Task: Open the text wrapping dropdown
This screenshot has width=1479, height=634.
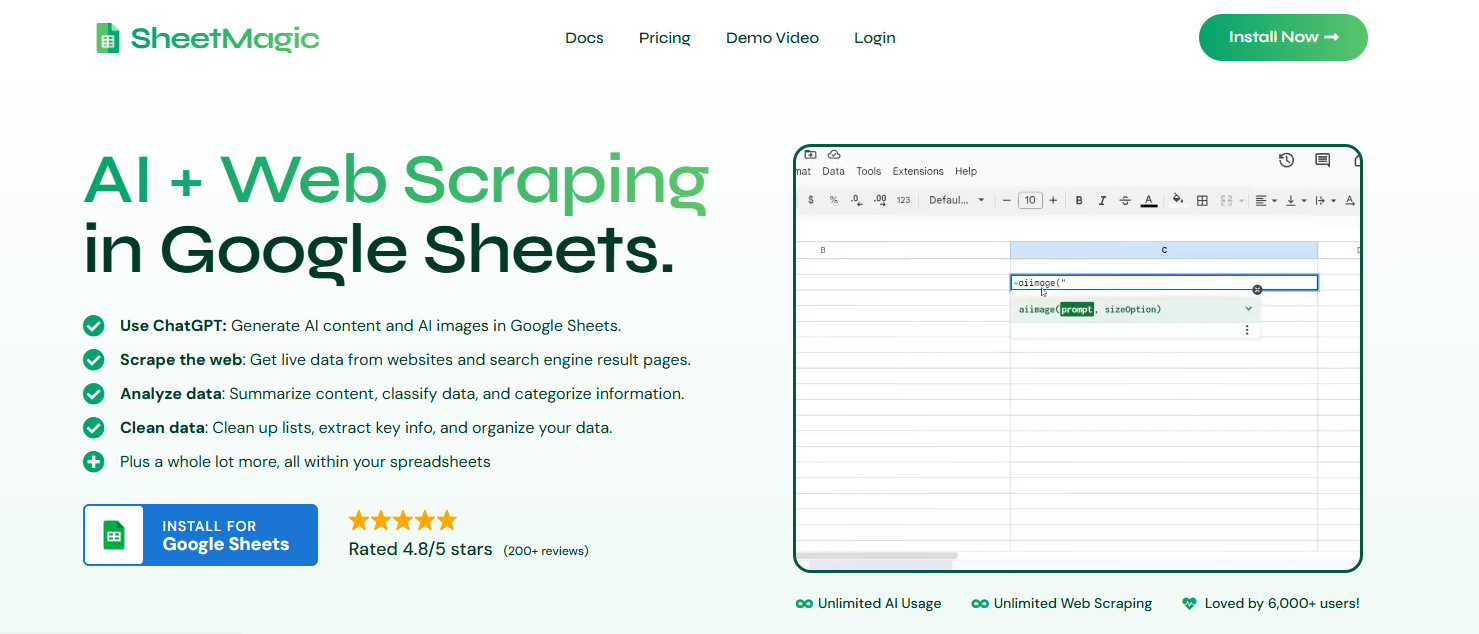Action: (x=1326, y=200)
